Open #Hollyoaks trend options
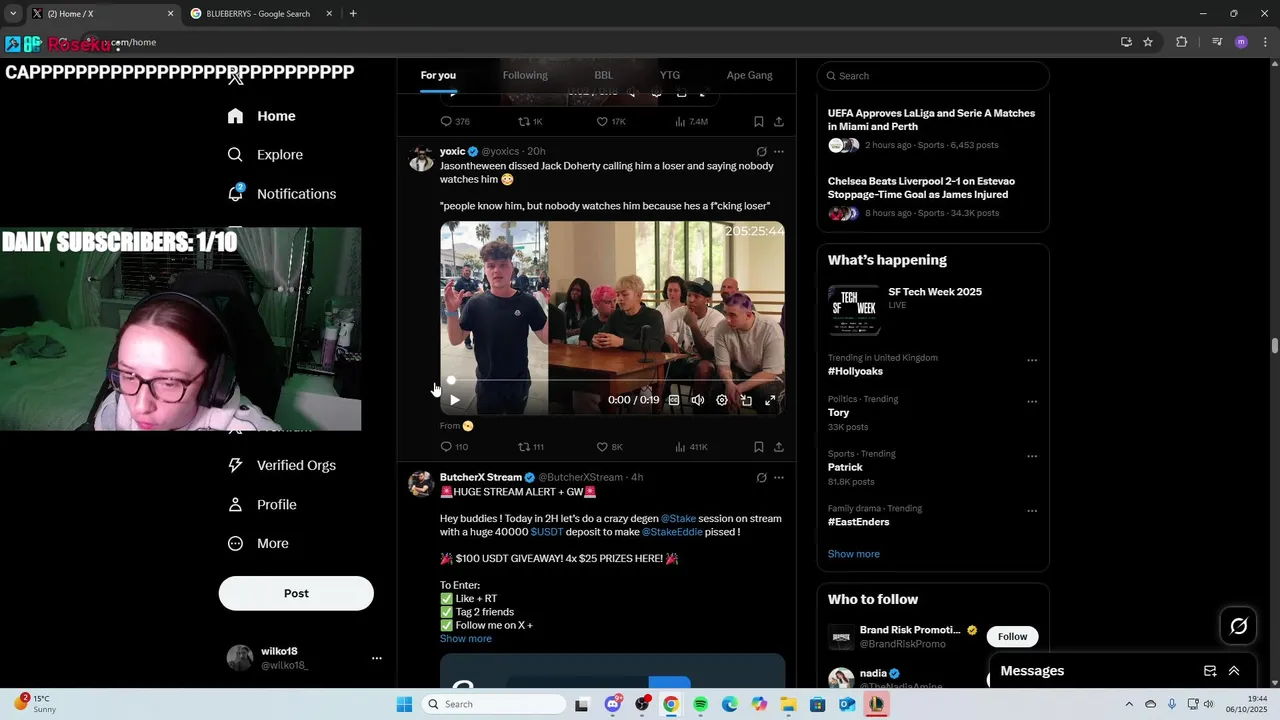This screenshot has height=720, width=1280. point(1032,360)
